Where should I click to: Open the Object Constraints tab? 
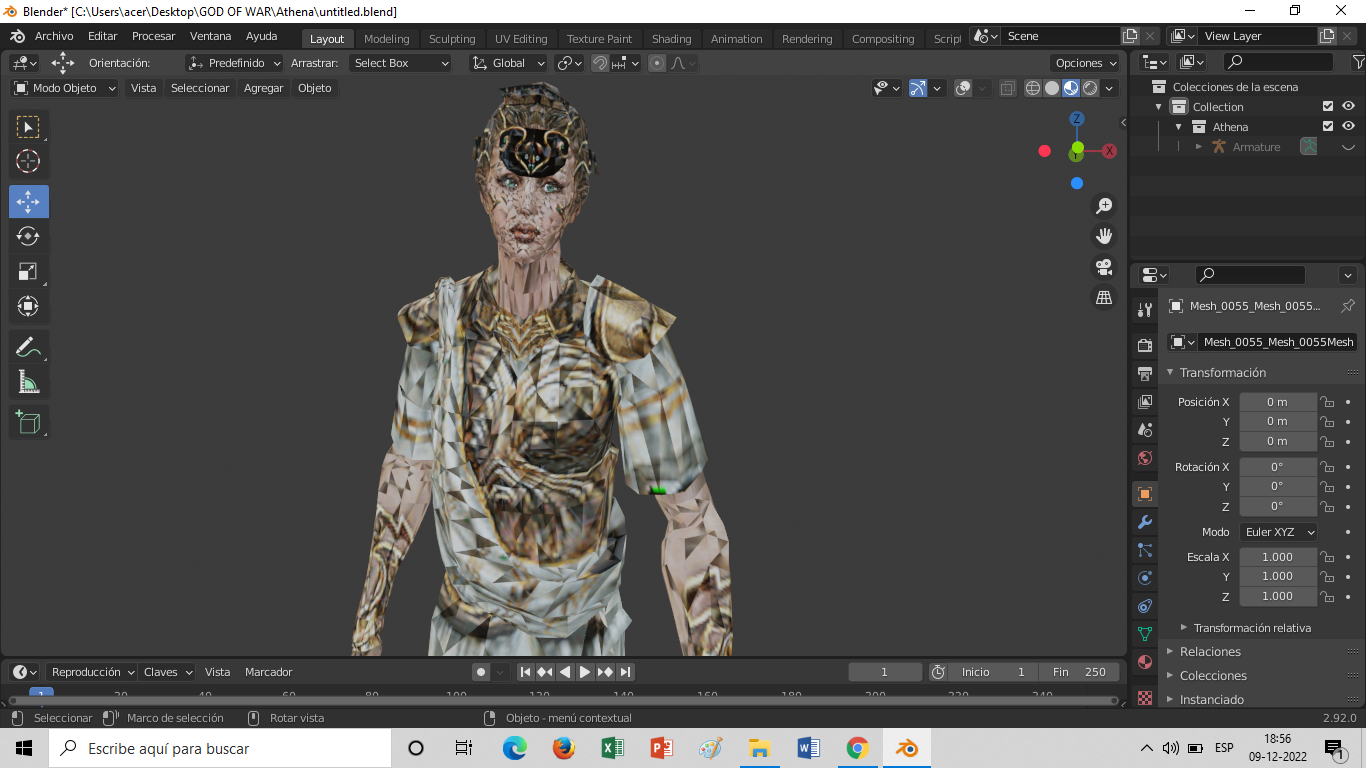point(1145,606)
